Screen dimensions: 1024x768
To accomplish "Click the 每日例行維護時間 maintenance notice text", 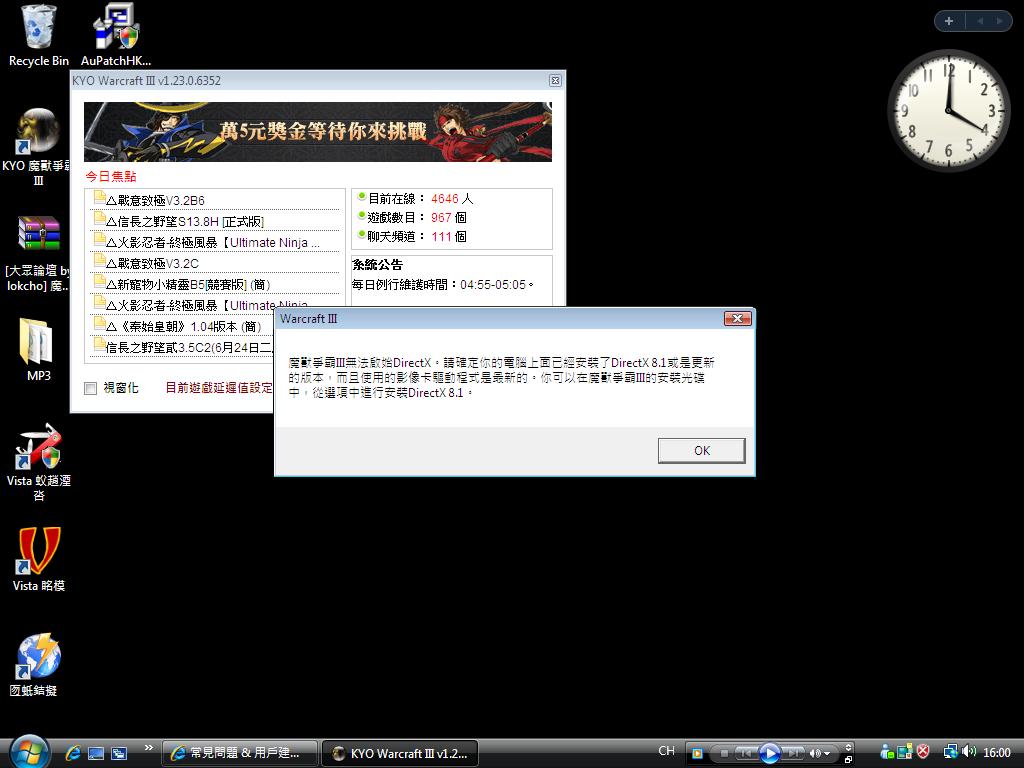I will pos(443,285).
